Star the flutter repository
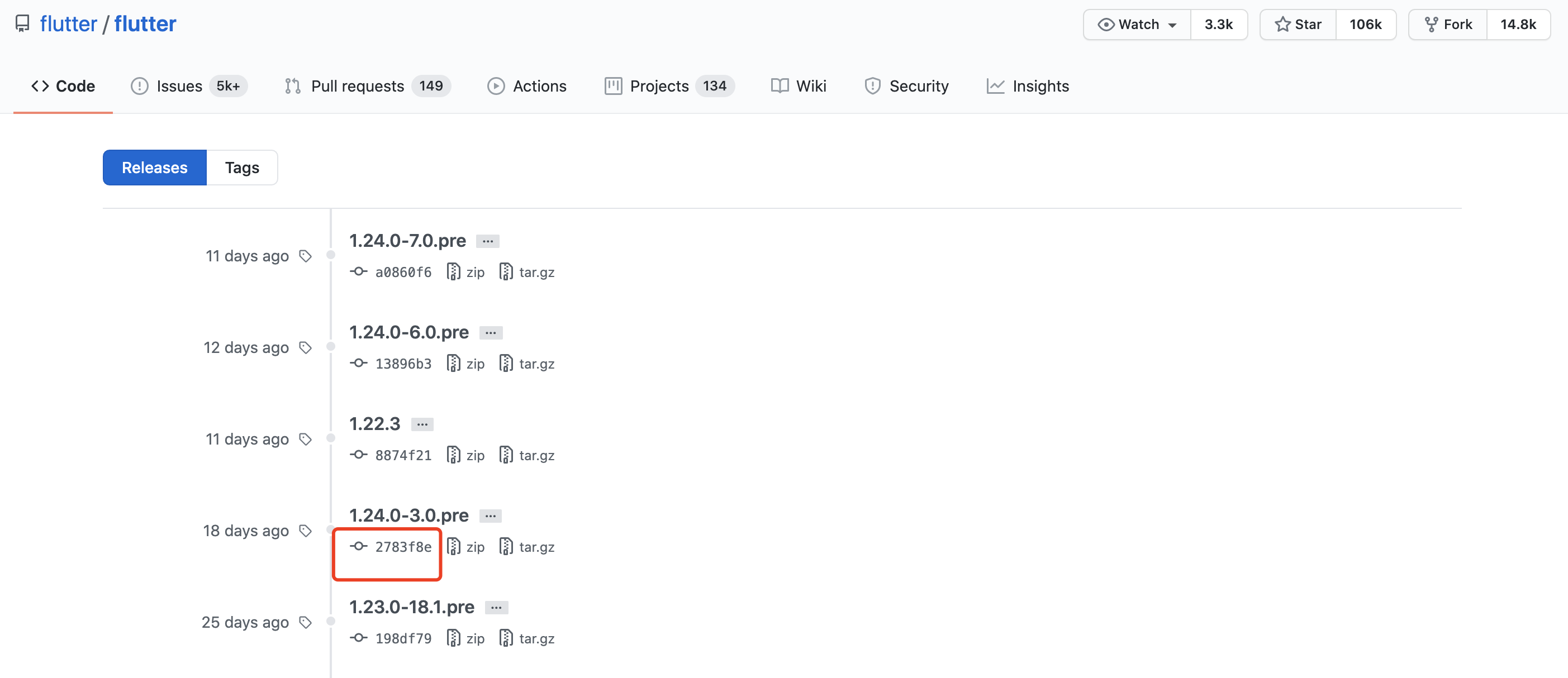The height and width of the screenshot is (678, 1568). pos(1298,25)
